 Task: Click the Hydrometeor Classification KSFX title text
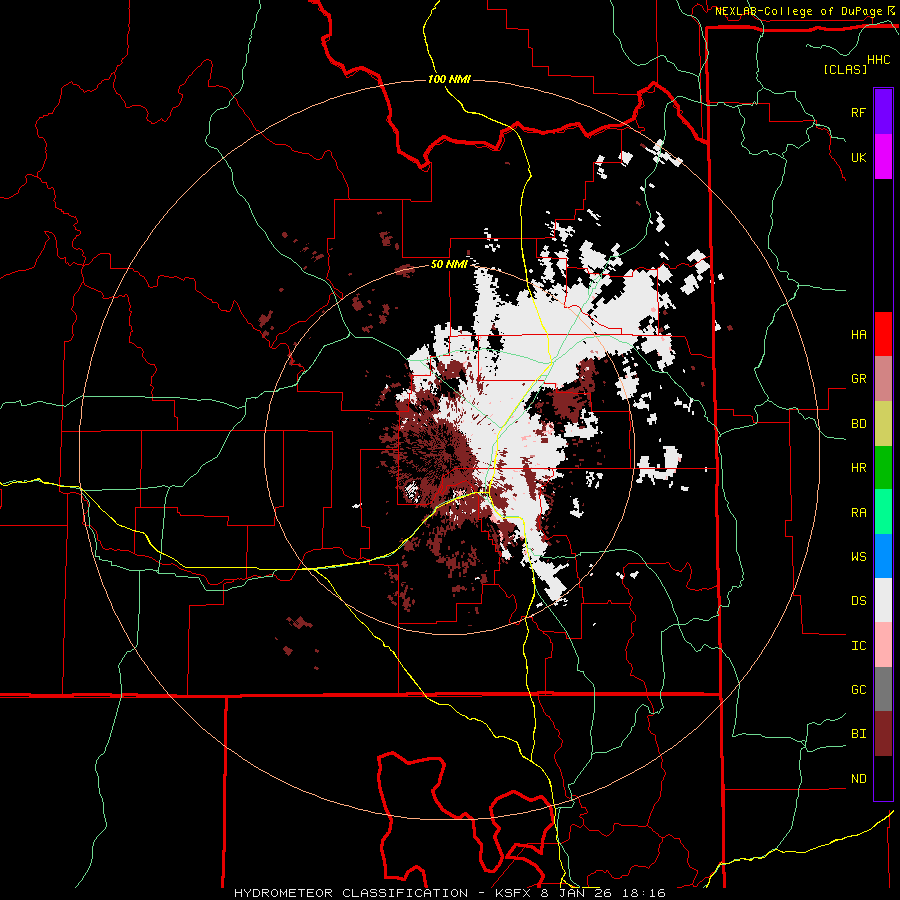point(450,893)
